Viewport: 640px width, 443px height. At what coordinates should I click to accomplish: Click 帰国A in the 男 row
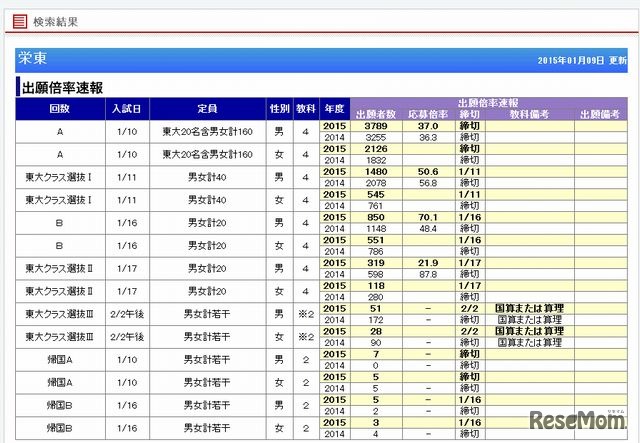pos(60,360)
